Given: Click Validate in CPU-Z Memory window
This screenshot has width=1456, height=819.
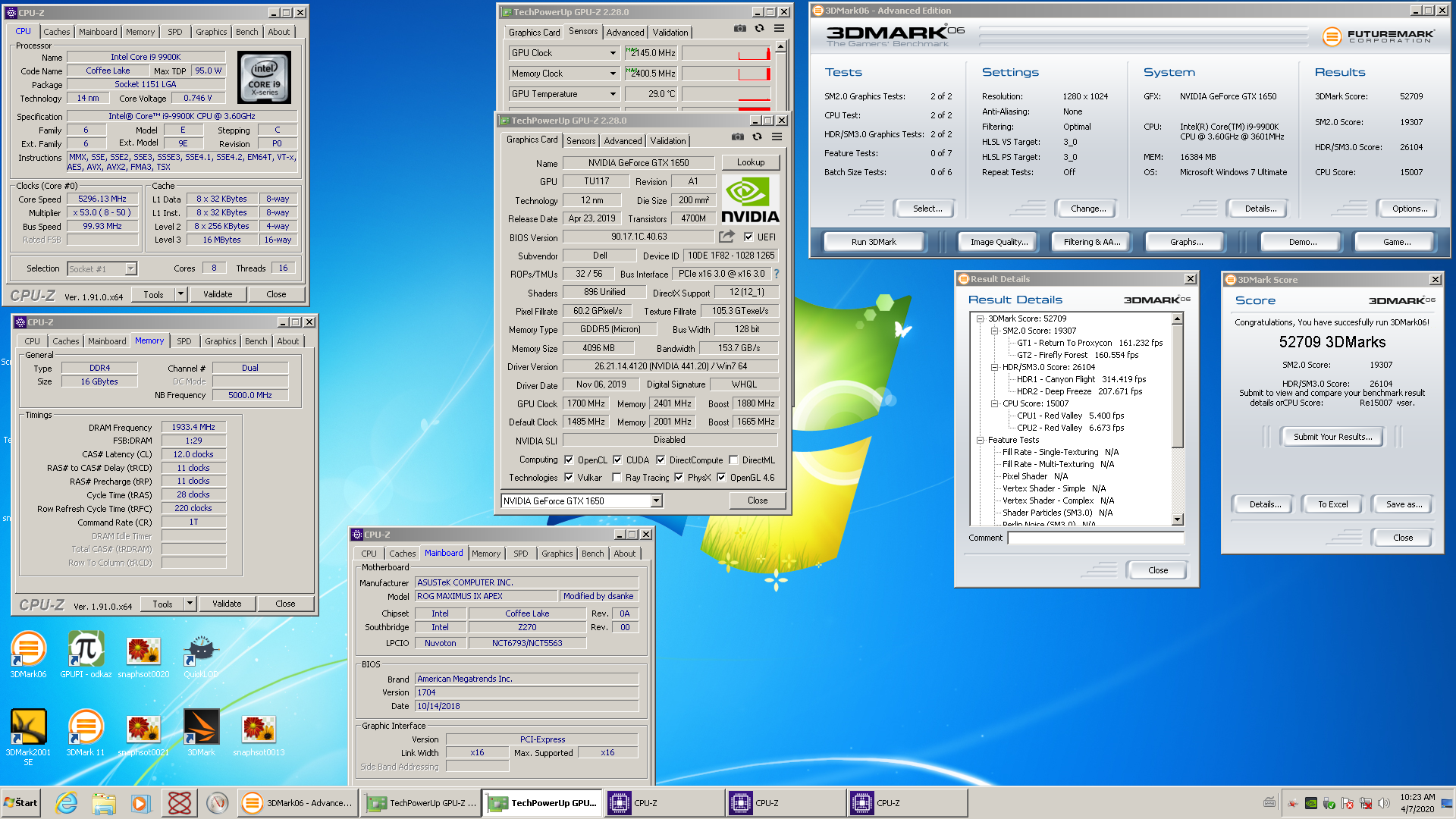Looking at the screenshot, I should pyautogui.click(x=227, y=604).
